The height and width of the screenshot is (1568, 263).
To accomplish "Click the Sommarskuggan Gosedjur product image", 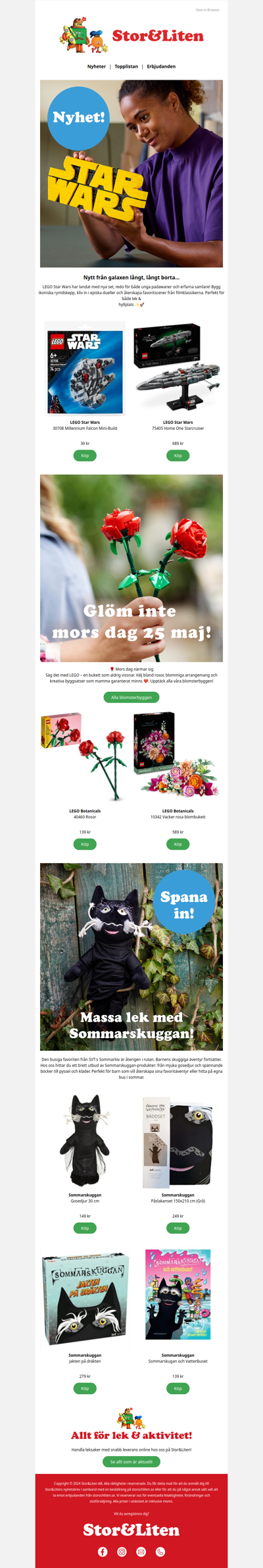I will coord(85,1141).
